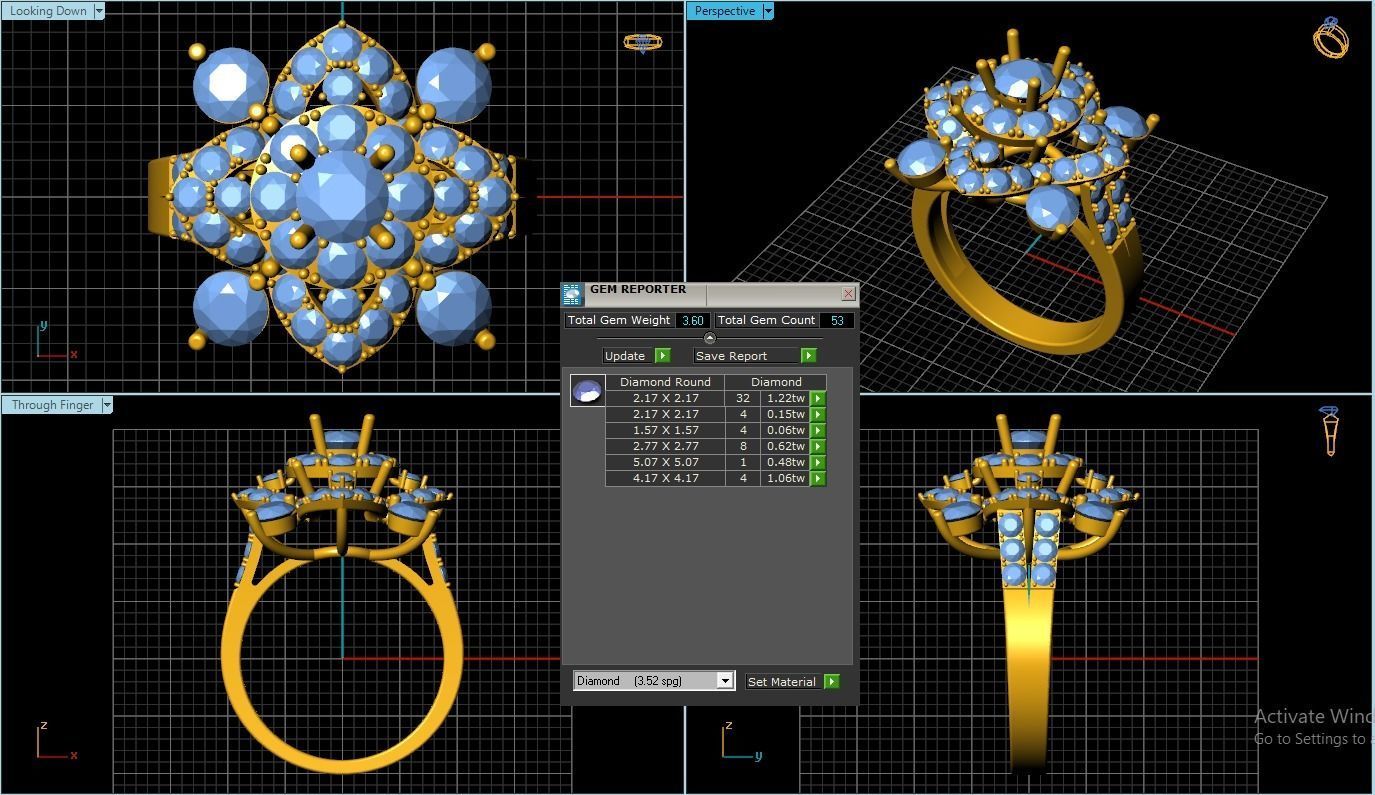Click the Total Gem Count value 53
1375x795 pixels.
pyautogui.click(x=837, y=320)
